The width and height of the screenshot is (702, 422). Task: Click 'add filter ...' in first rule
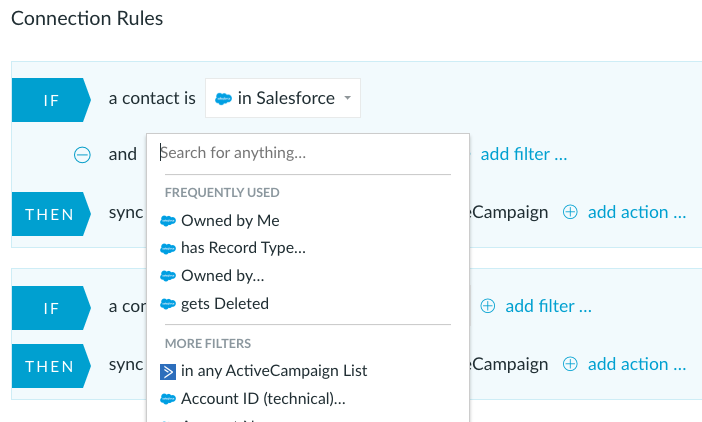(x=524, y=154)
